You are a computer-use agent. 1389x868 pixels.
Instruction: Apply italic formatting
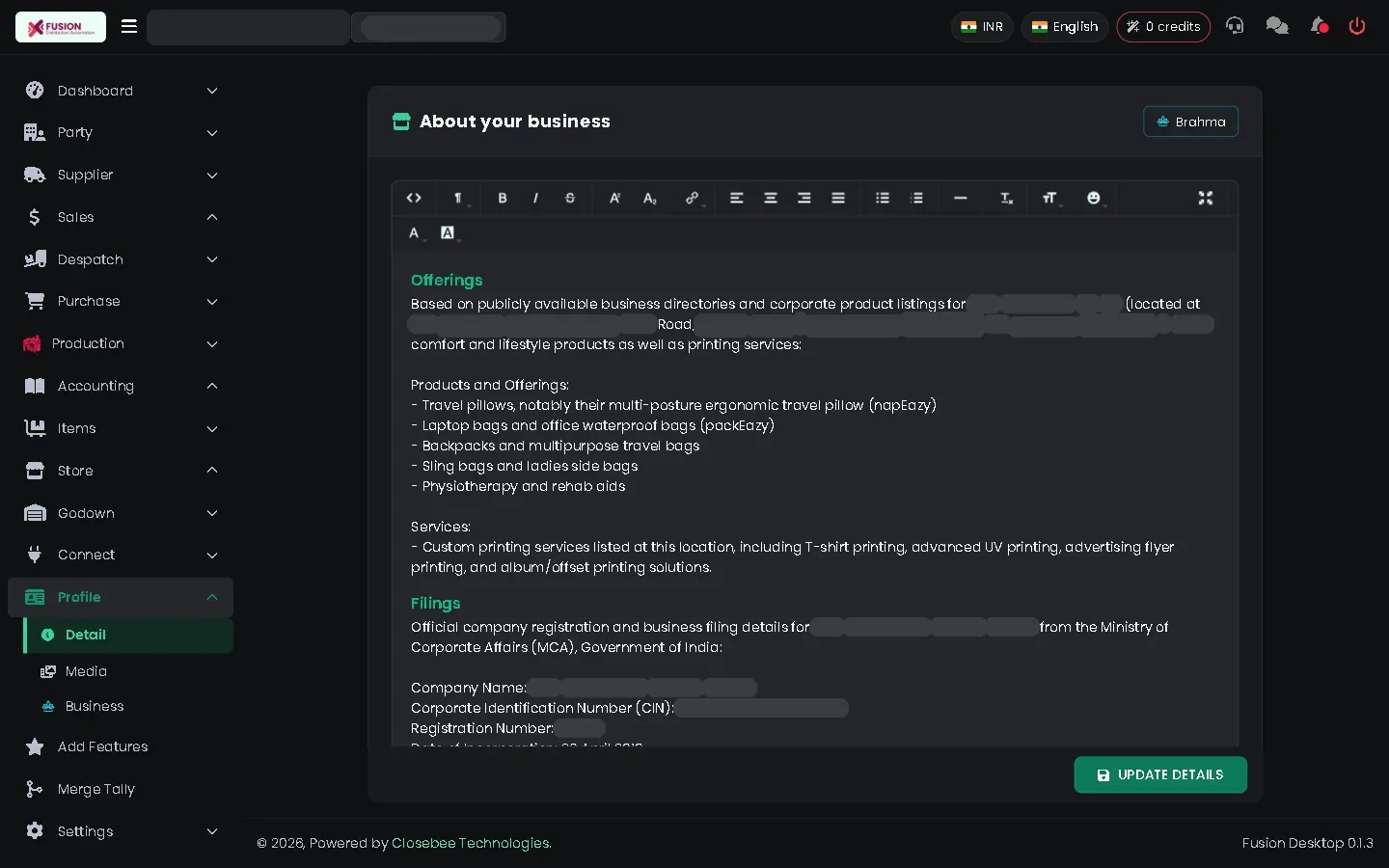point(535,198)
